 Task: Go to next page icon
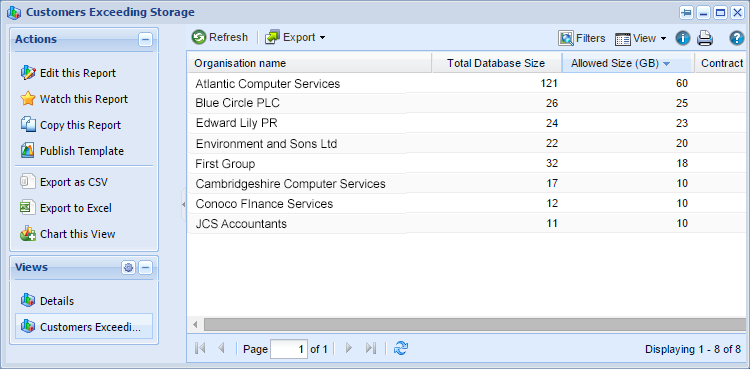click(x=349, y=348)
